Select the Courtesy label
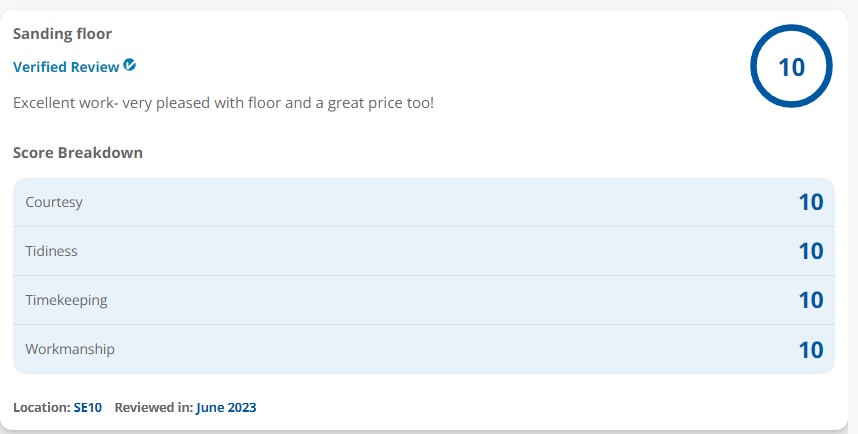The width and height of the screenshot is (858, 434). point(54,202)
